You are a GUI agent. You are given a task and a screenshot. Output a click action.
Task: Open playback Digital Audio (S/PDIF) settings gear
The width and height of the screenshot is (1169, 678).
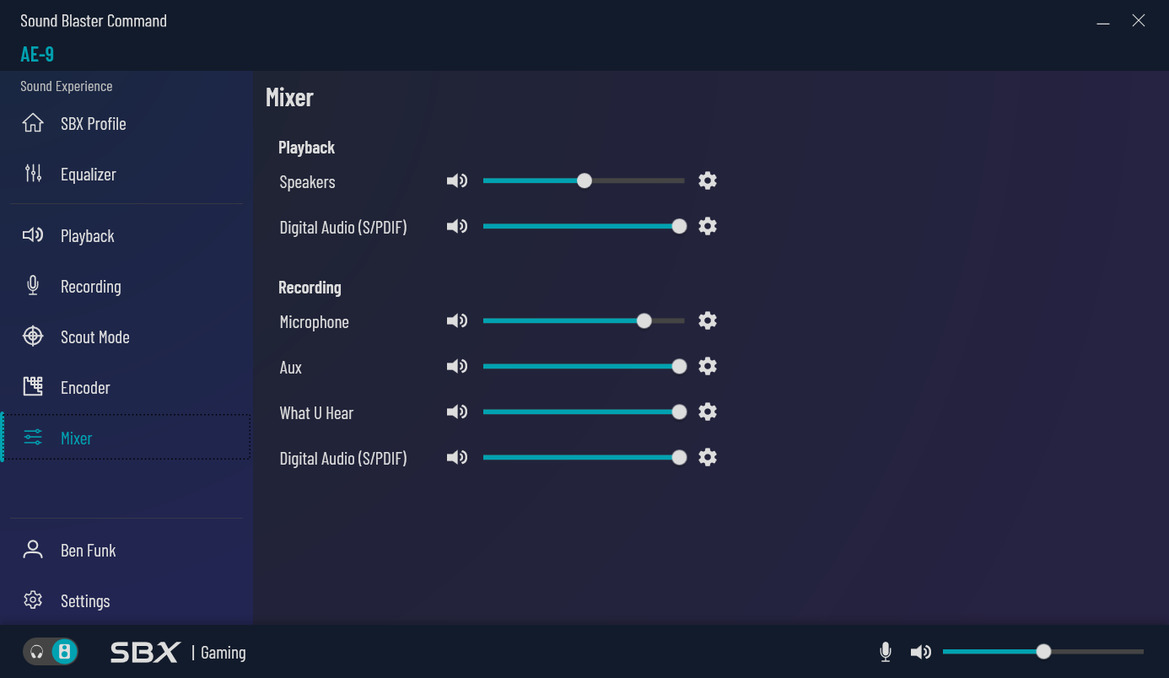(x=708, y=226)
